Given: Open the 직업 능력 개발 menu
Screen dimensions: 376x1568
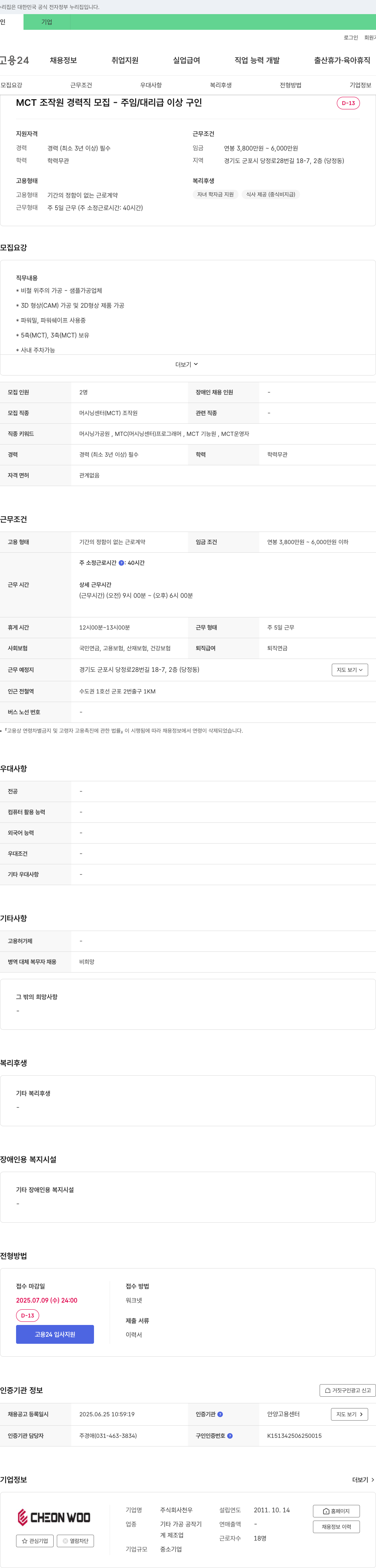Looking at the screenshot, I should coord(257,60).
